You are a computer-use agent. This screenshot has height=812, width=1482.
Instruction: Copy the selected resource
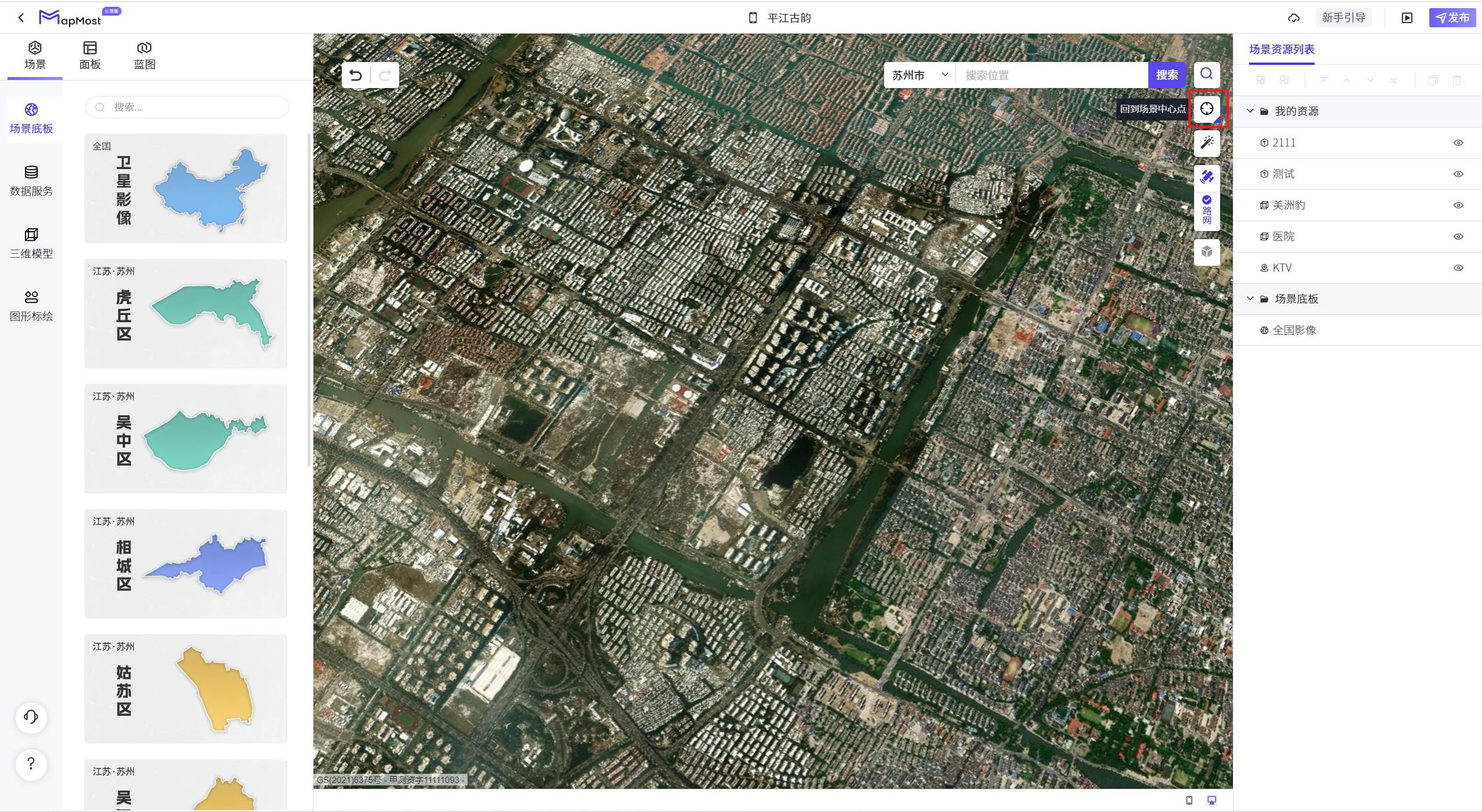point(1432,80)
